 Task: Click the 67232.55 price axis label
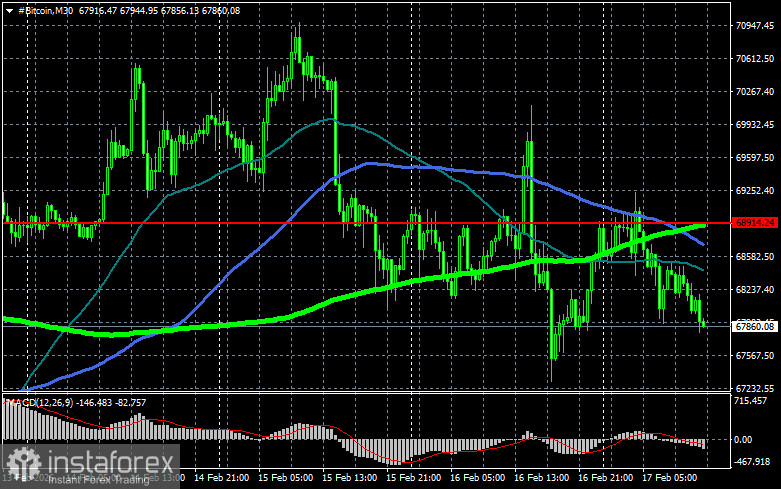point(755,388)
